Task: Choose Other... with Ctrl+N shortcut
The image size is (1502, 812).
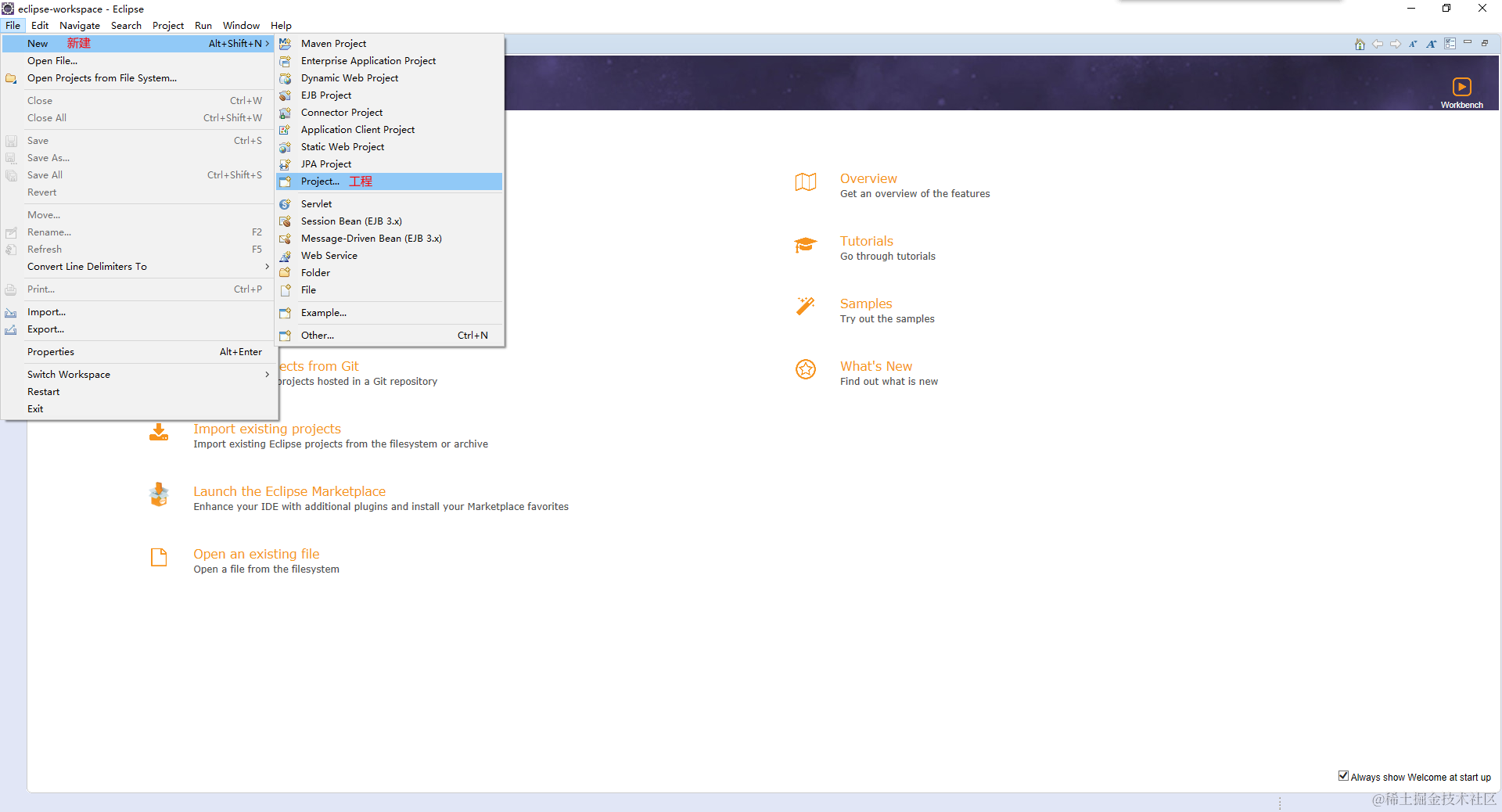Action: pyautogui.click(x=390, y=336)
